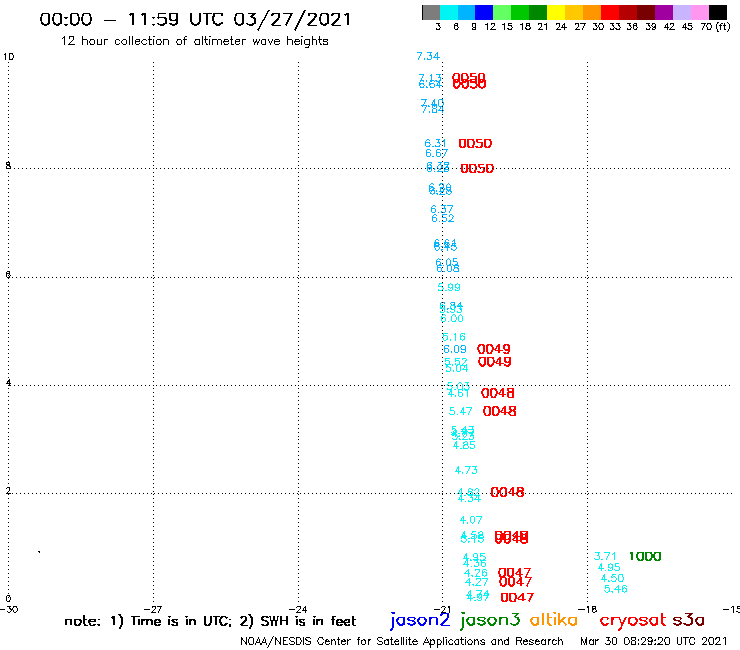Select the red 0049 label beside 6.09
The image size is (740, 650).
[494, 349]
